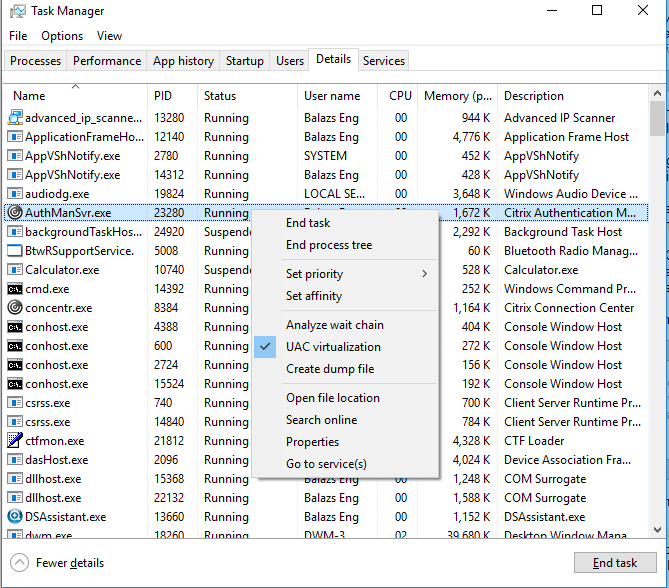Click the Fewer details arrow icon
The image size is (669, 588).
coord(20,563)
